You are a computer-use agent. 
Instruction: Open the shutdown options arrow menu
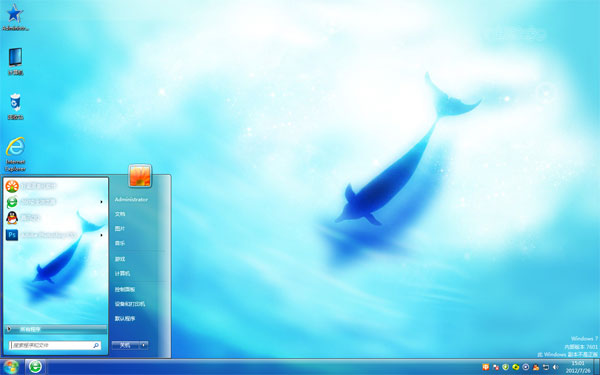click(x=144, y=345)
